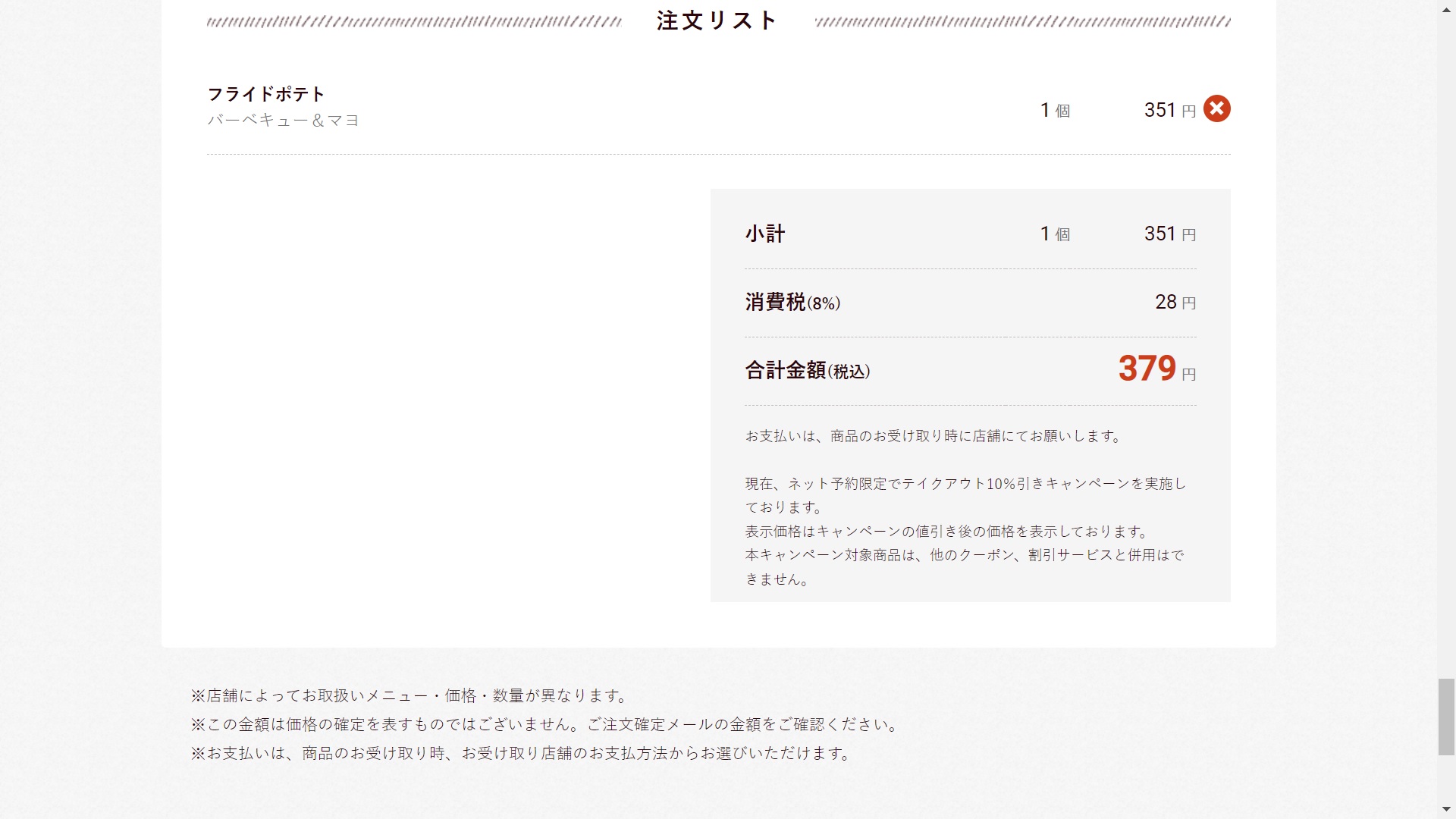Click the scroll down arrow of the page scrollbar
Image resolution: width=1456 pixels, height=819 pixels.
[1446, 810]
